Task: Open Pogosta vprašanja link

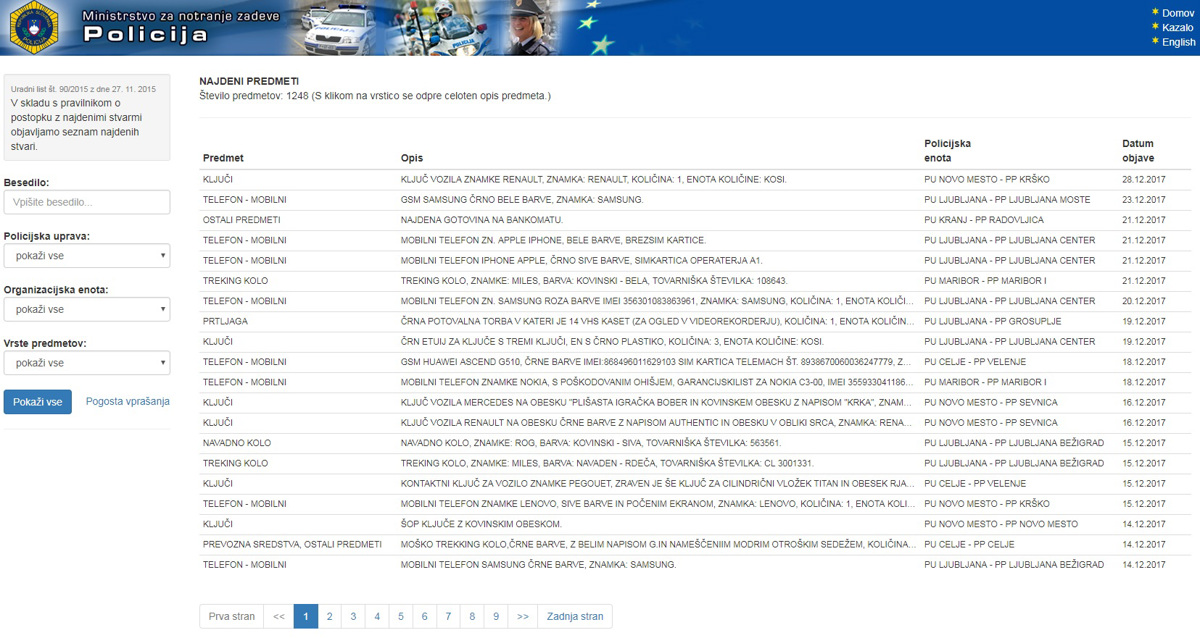Action: click(128, 402)
